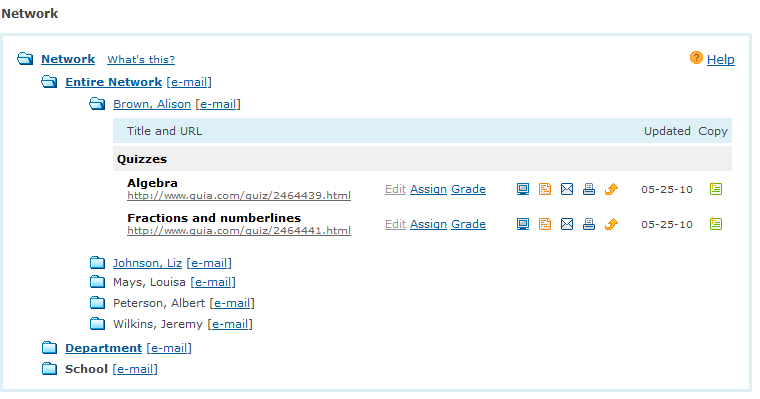The width and height of the screenshot is (760, 399).
Task: Click the orange report icon for Algebra
Action: (545, 189)
